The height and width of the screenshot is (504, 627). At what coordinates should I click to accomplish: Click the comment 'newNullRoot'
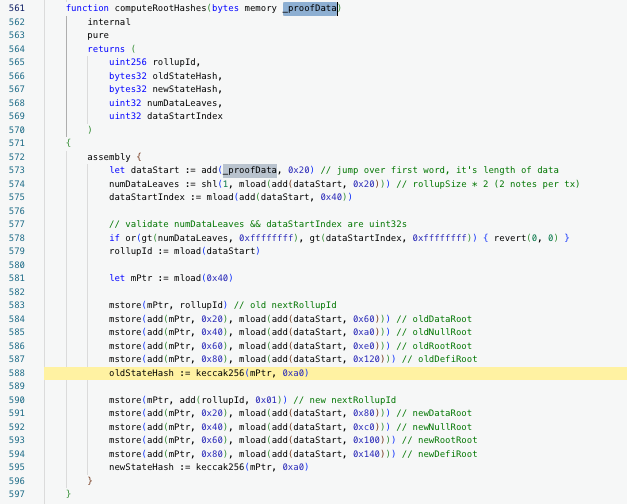[x=442, y=427]
